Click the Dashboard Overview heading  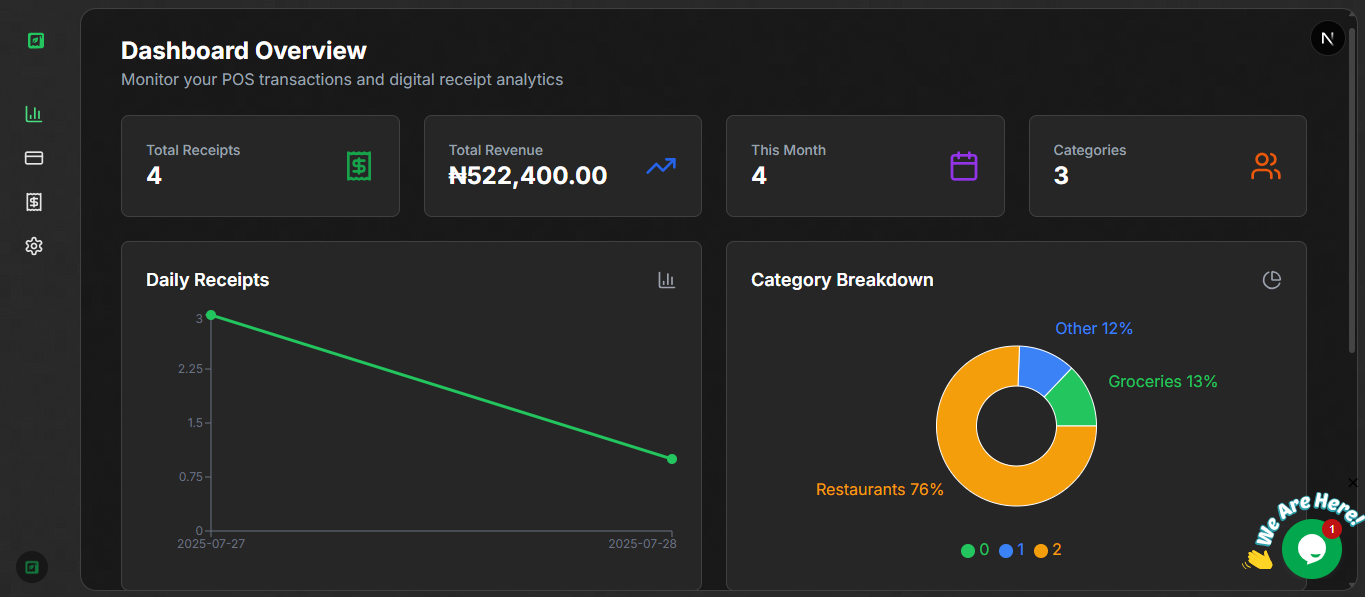tap(244, 50)
